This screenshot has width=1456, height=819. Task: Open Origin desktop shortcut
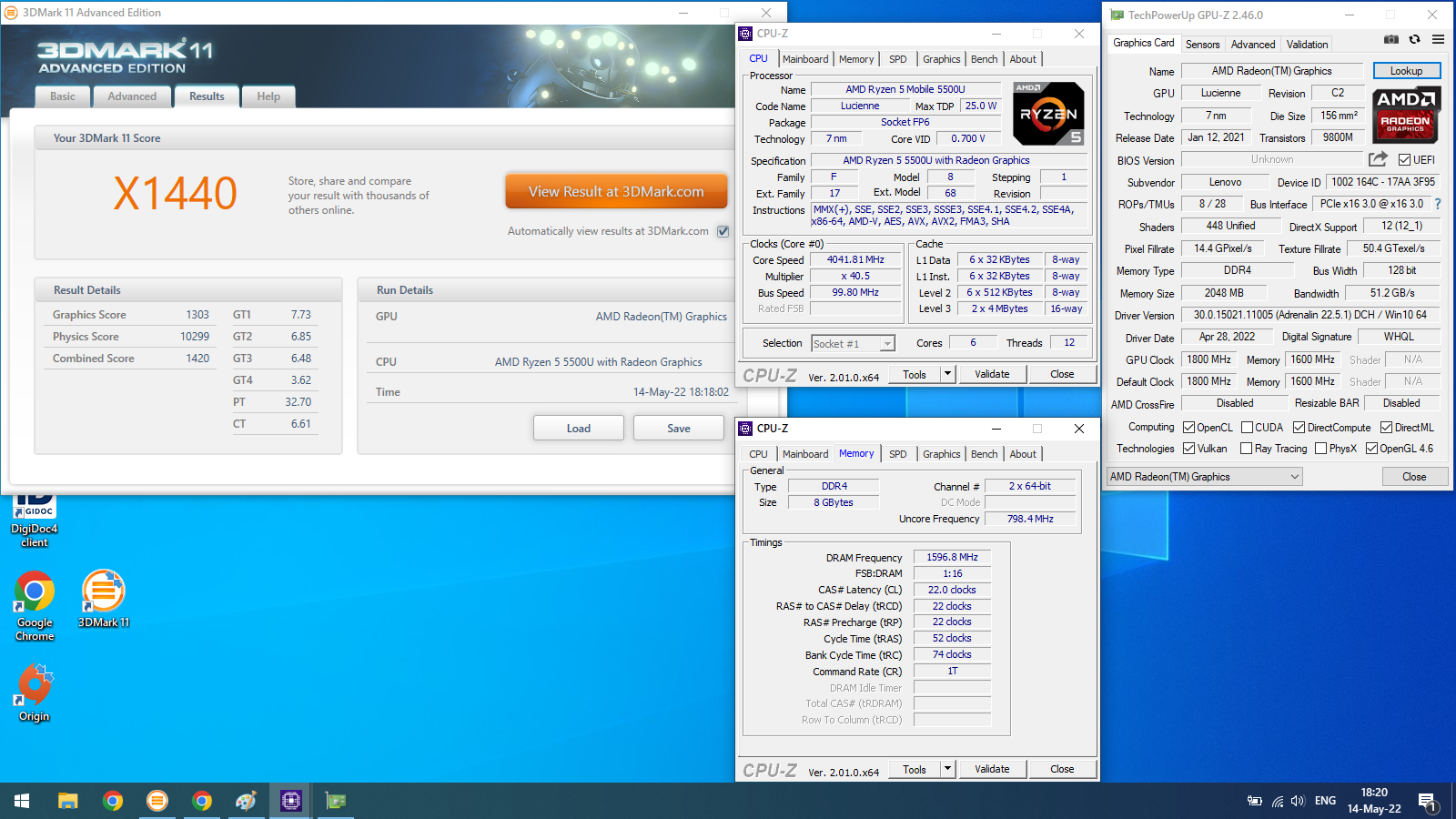(34, 693)
